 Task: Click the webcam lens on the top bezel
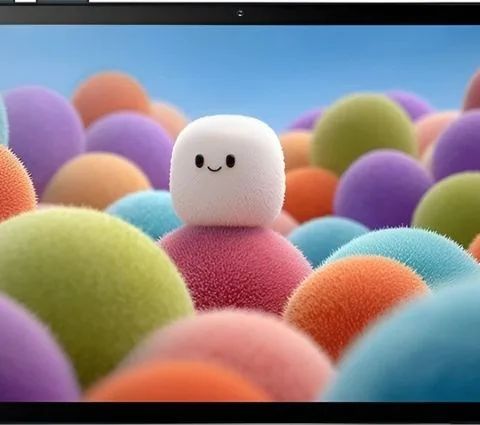(x=240, y=13)
